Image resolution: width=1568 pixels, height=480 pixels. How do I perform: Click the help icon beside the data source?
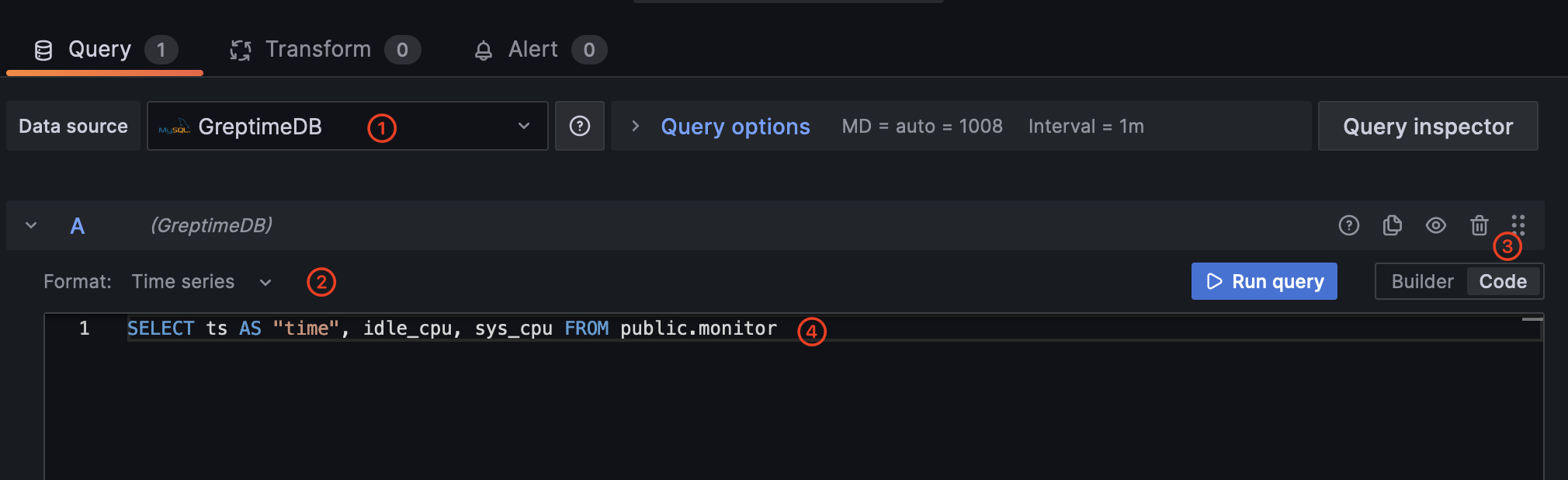point(579,125)
